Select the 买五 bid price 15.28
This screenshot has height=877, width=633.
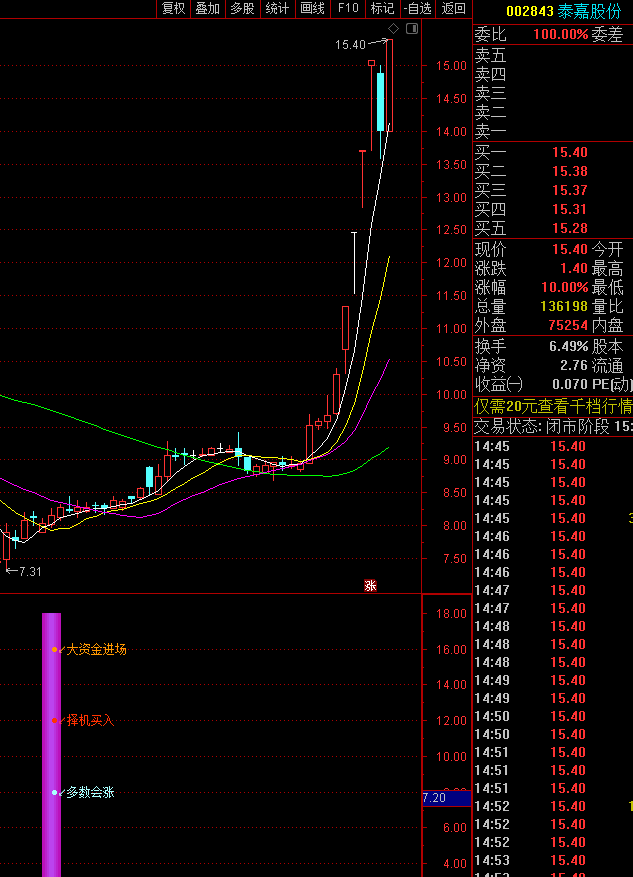coord(570,228)
